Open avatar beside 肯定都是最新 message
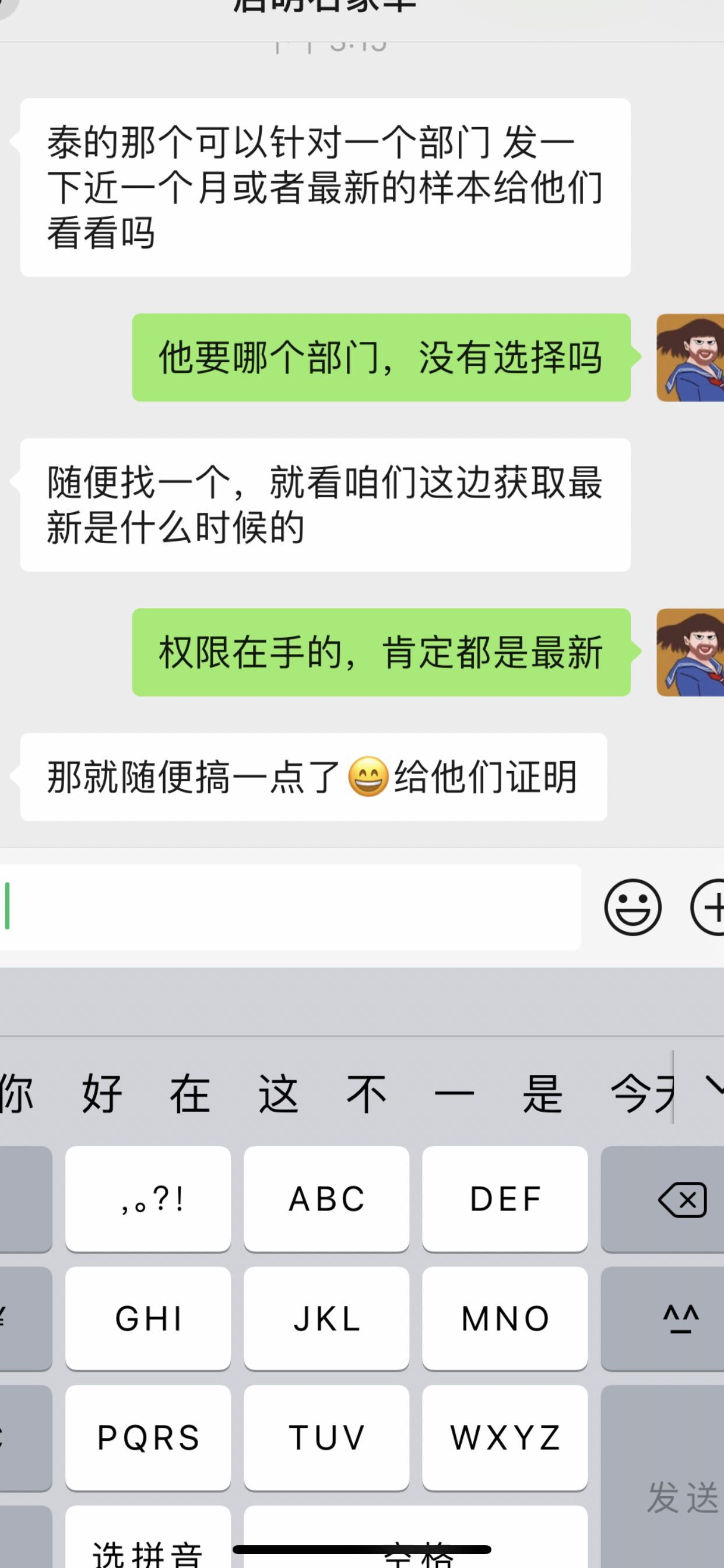Screen dimensions: 724x1568 pos(690,652)
